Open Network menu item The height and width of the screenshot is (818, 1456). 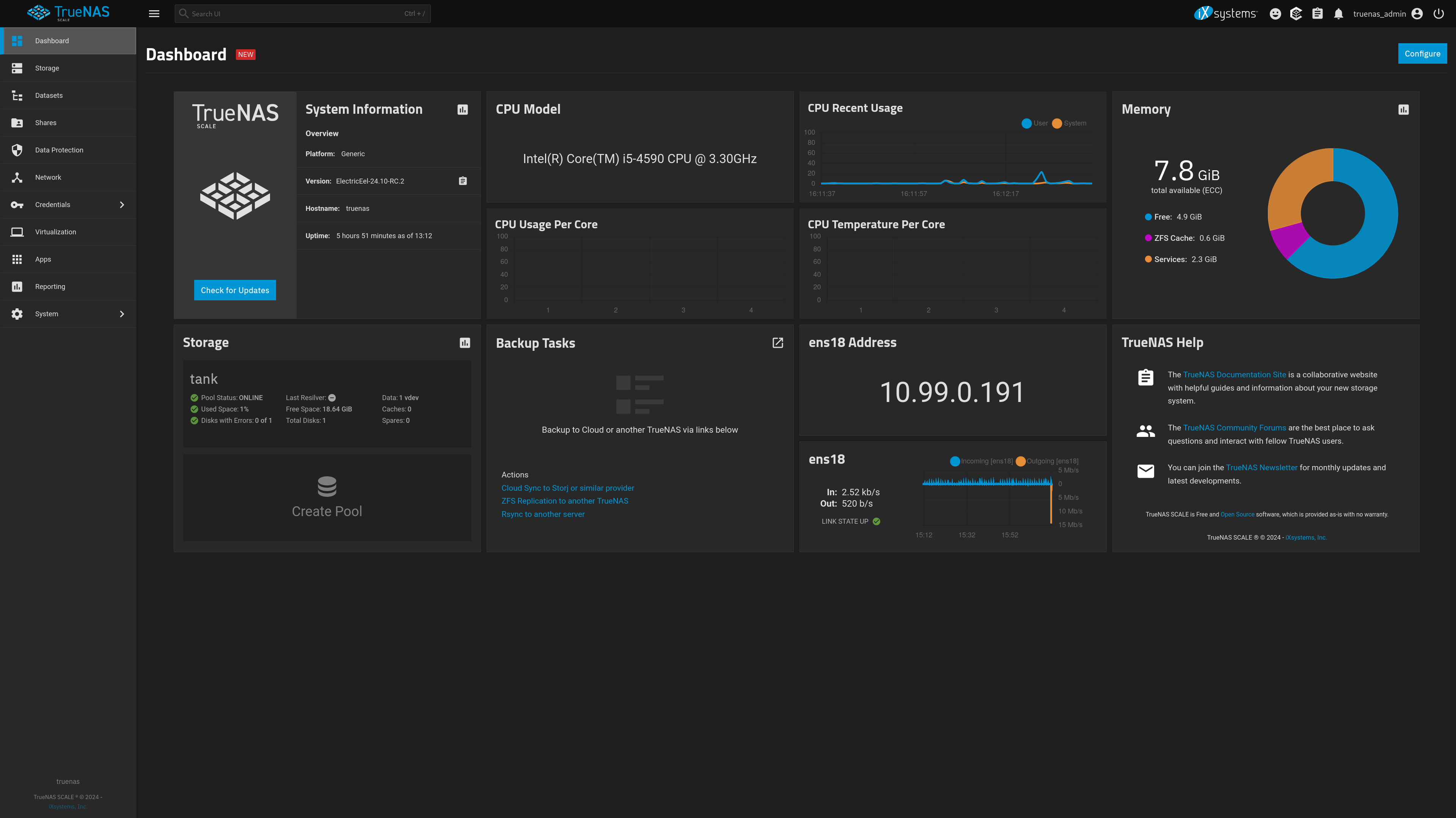pyautogui.click(x=68, y=177)
